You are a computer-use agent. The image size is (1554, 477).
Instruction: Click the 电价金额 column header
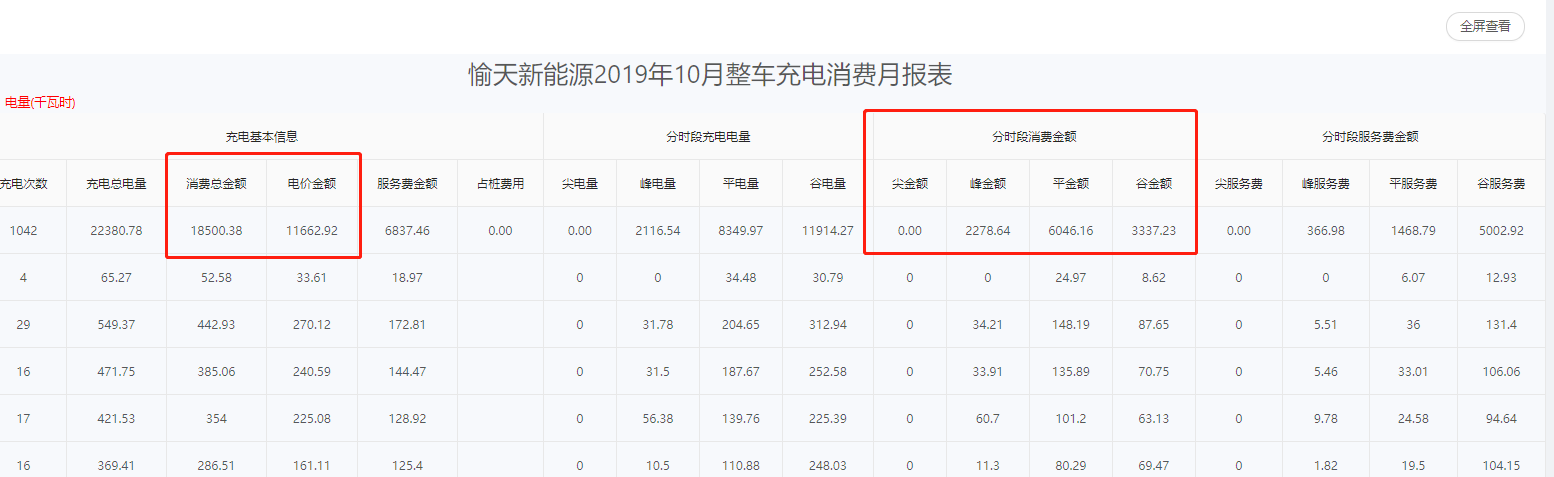[312, 184]
